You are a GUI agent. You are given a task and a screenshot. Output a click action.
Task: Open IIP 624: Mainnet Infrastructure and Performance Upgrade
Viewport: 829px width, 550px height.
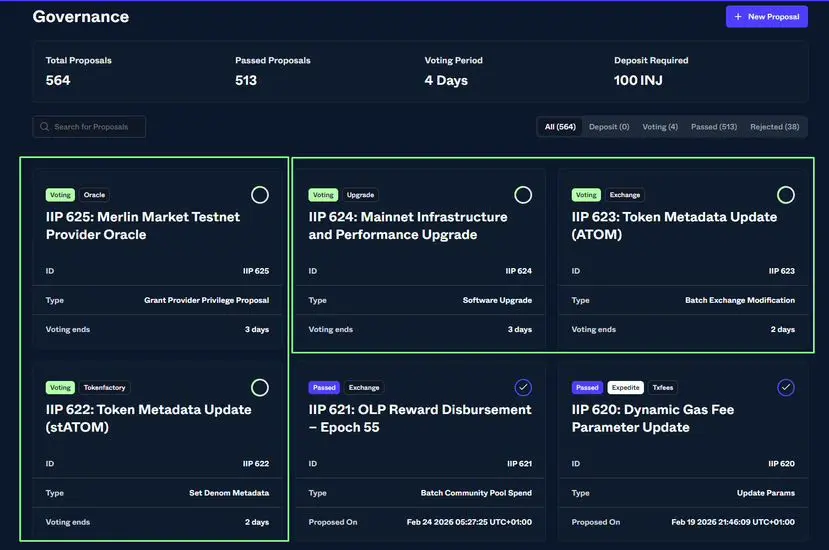coord(408,226)
